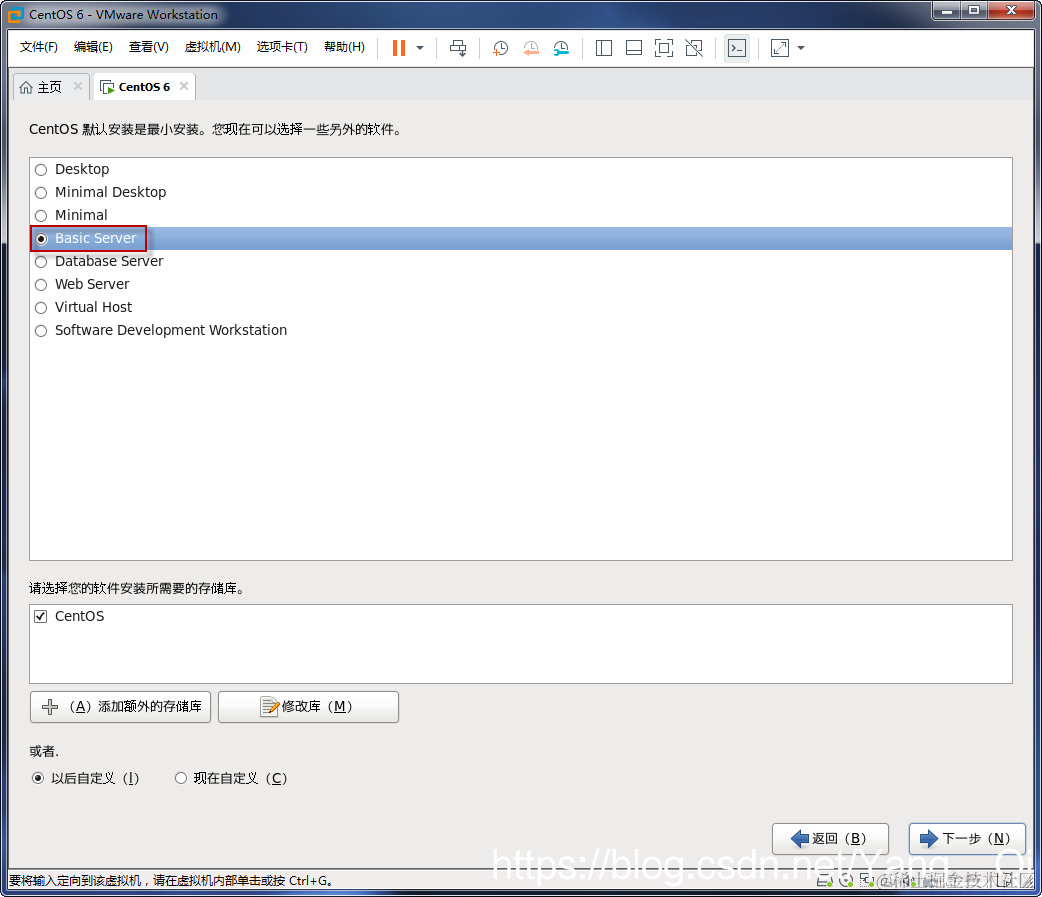Close the CentOS 6 tab
Screen dimensions: 1042x897
click(x=184, y=86)
